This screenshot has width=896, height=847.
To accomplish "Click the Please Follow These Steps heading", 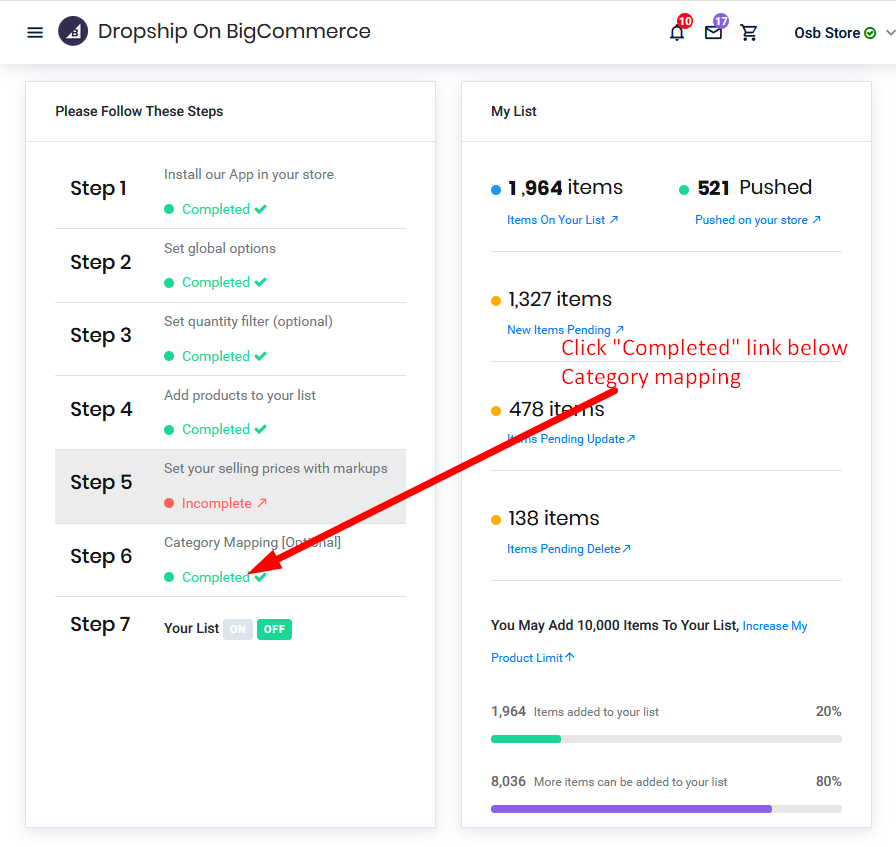I will click(x=139, y=111).
